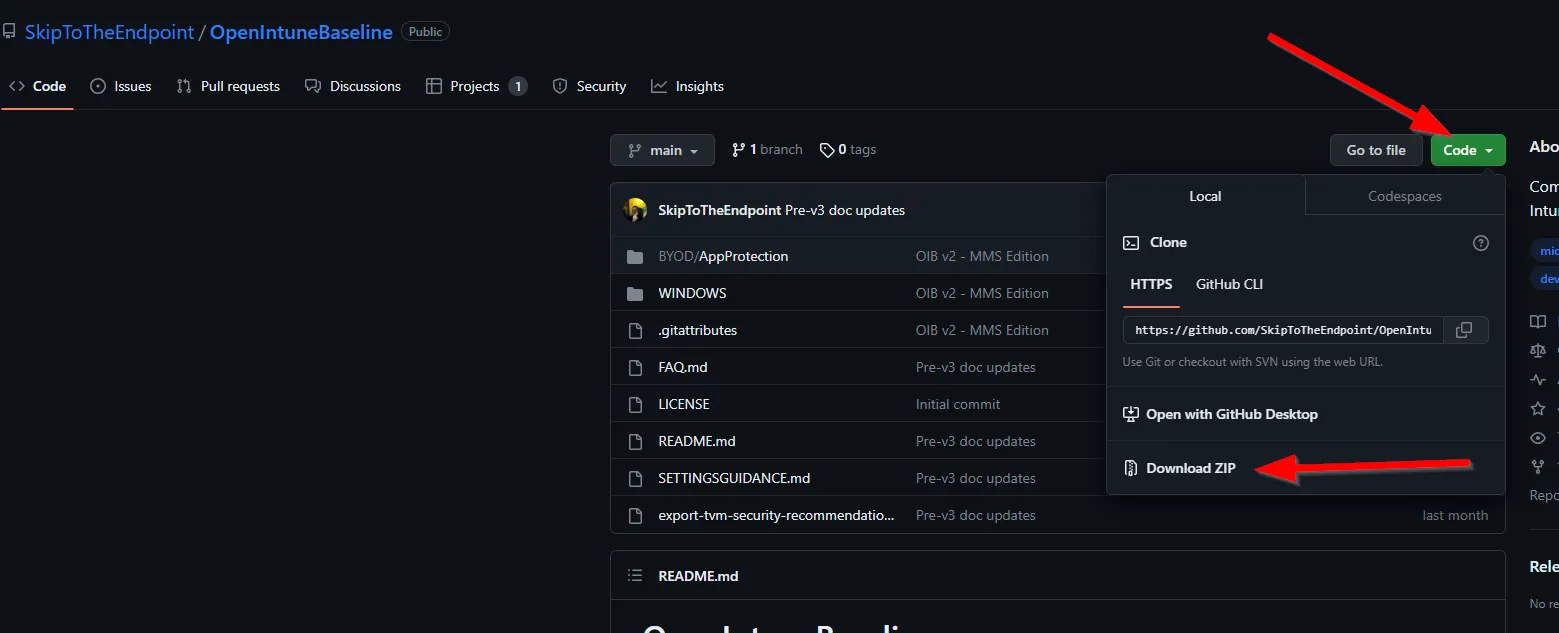Switch to the Issues tab

tap(121, 86)
